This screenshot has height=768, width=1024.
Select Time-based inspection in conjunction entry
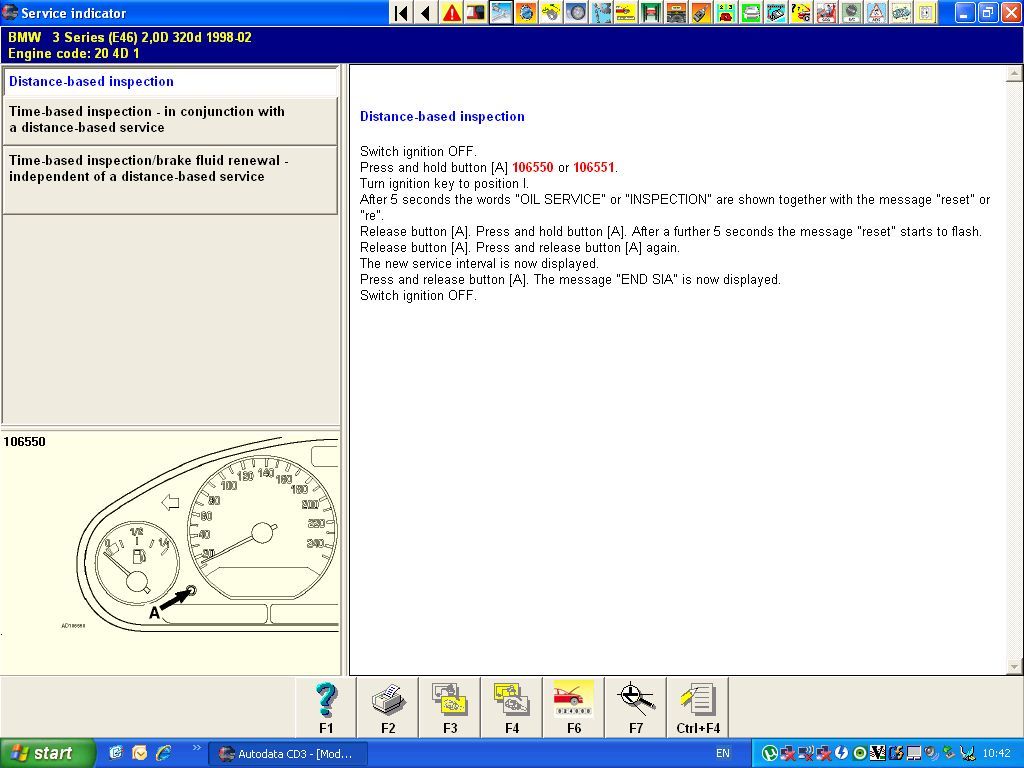[x=170, y=120]
